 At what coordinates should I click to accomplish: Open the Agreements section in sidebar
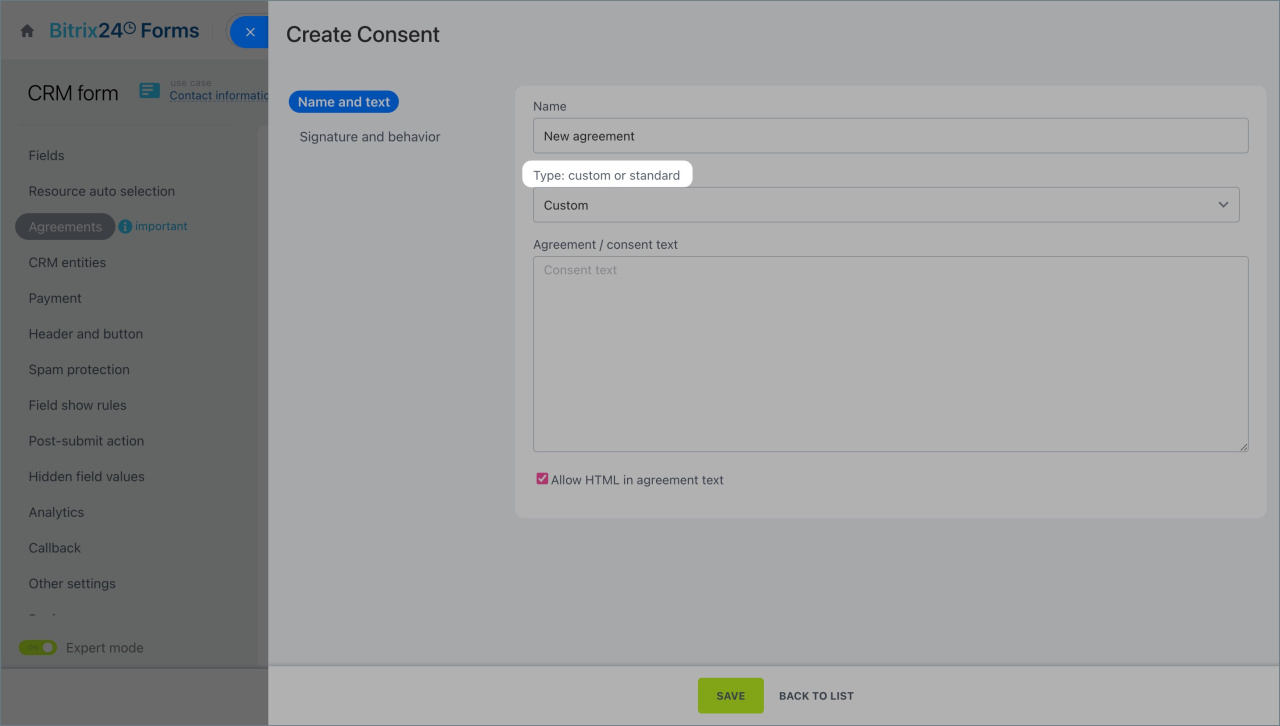click(65, 227)
